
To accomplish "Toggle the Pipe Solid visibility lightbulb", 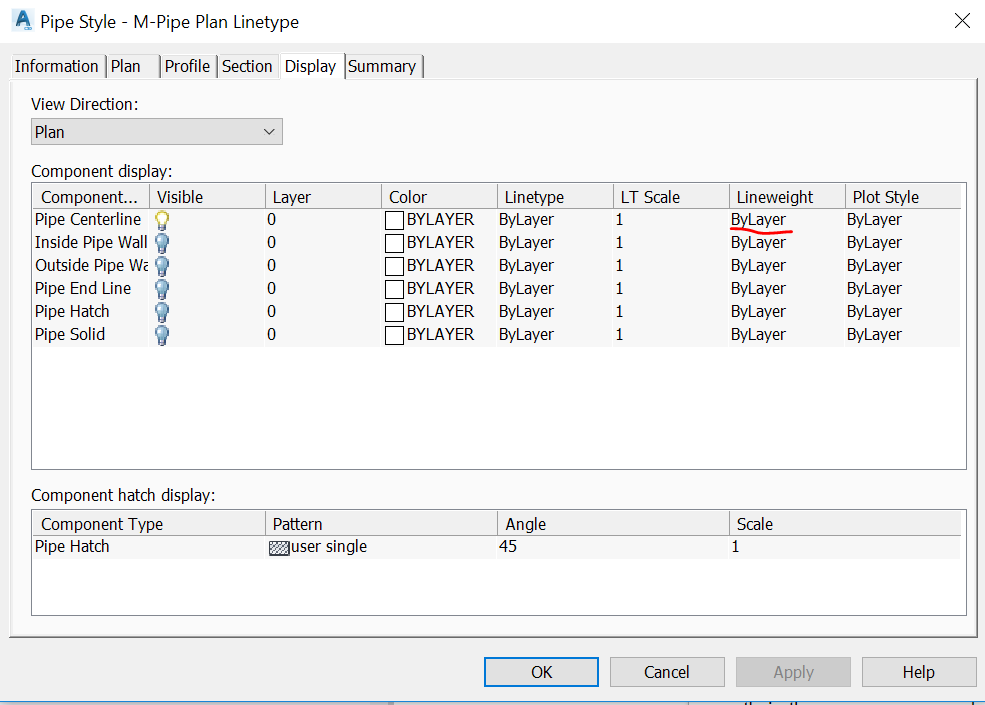I will pyautogui.click(x=161, y=334).
